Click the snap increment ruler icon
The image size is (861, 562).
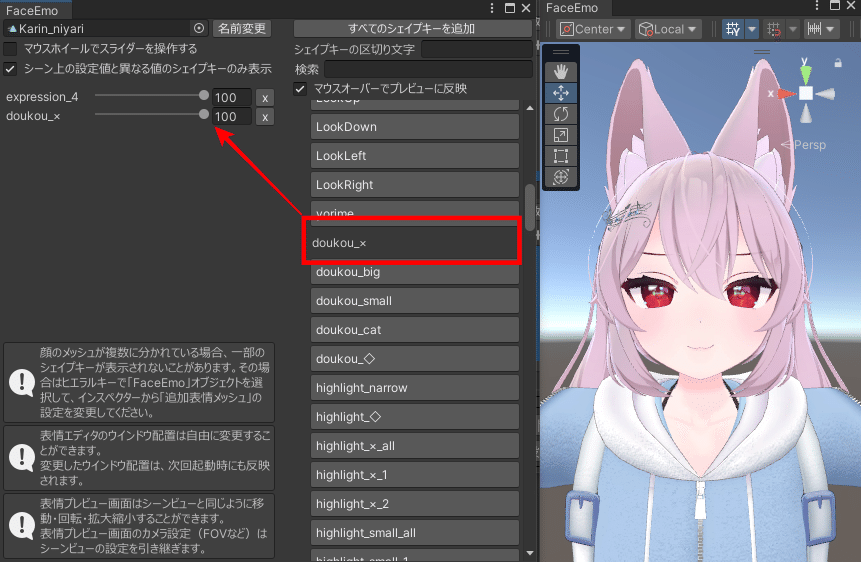(x=814, y=29)
